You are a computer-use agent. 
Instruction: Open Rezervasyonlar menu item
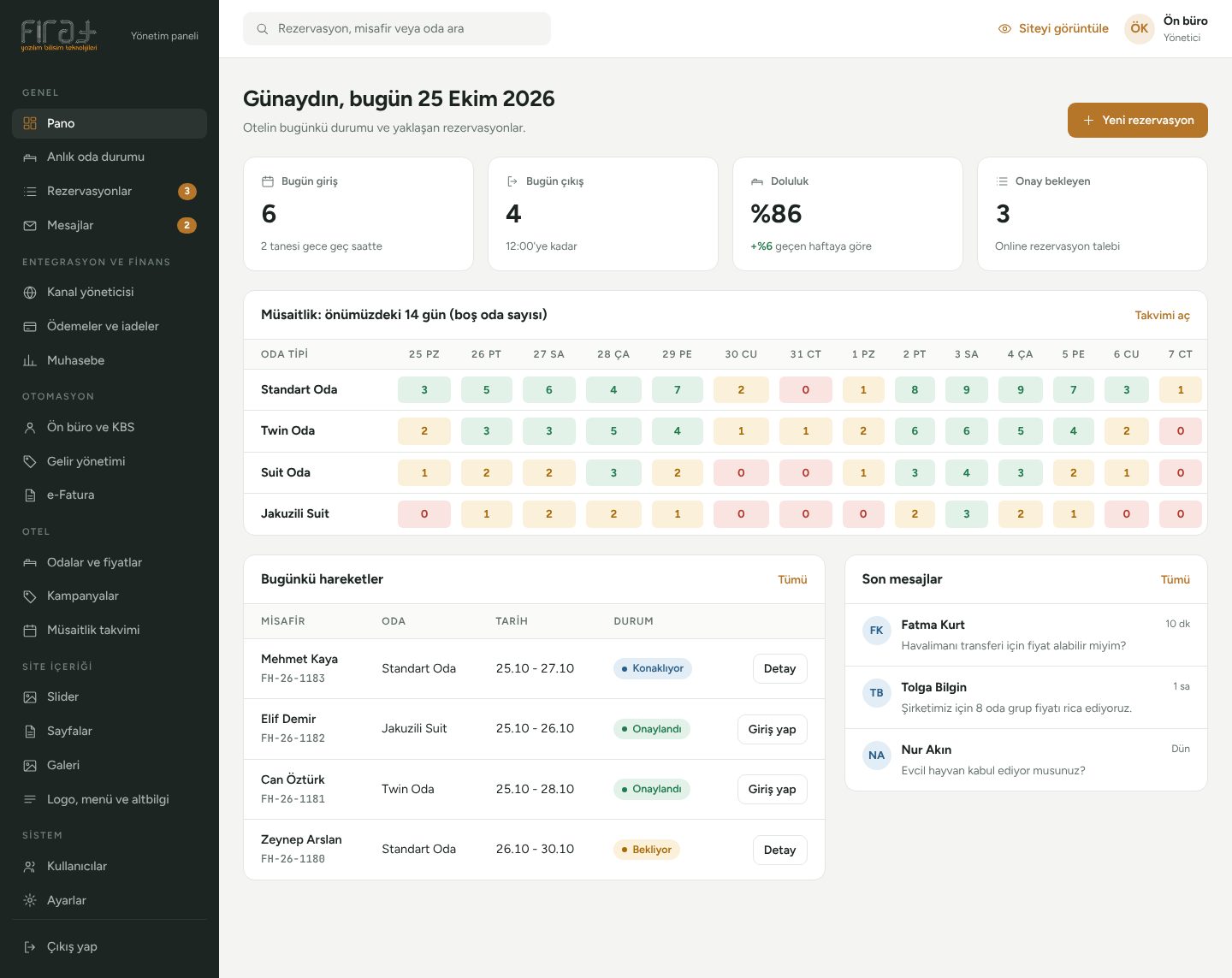[x=110, y=192]
